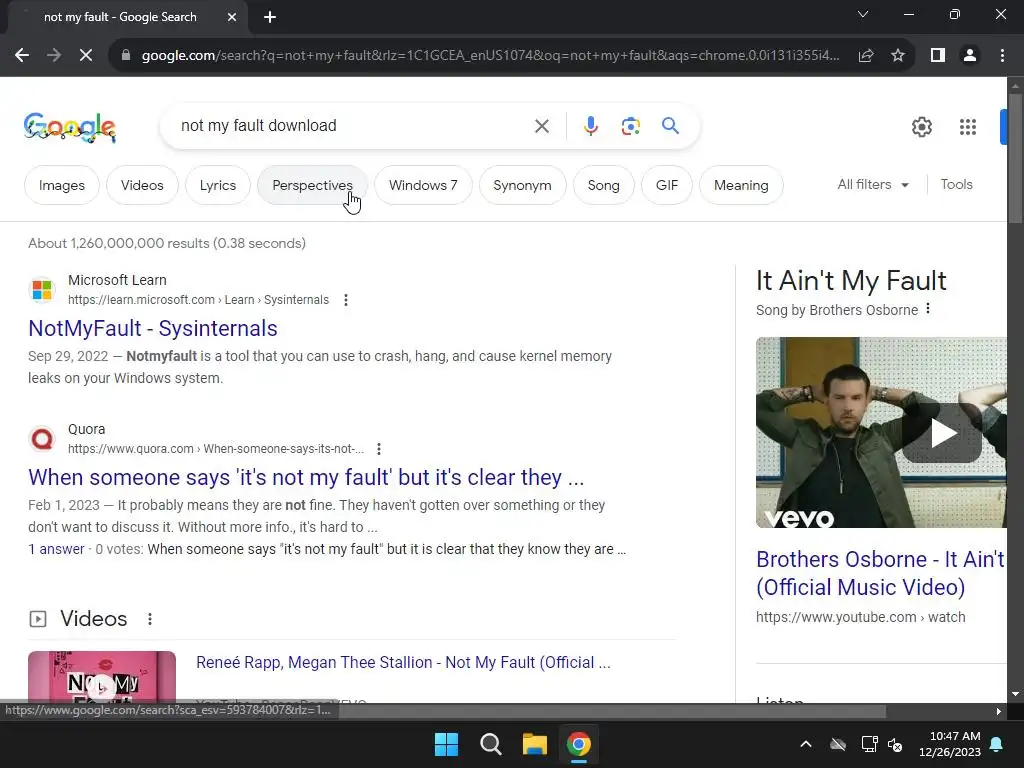Open the browser side panel icon
The height and width of the screenshot is (768, 1024).
click(938, 56)
